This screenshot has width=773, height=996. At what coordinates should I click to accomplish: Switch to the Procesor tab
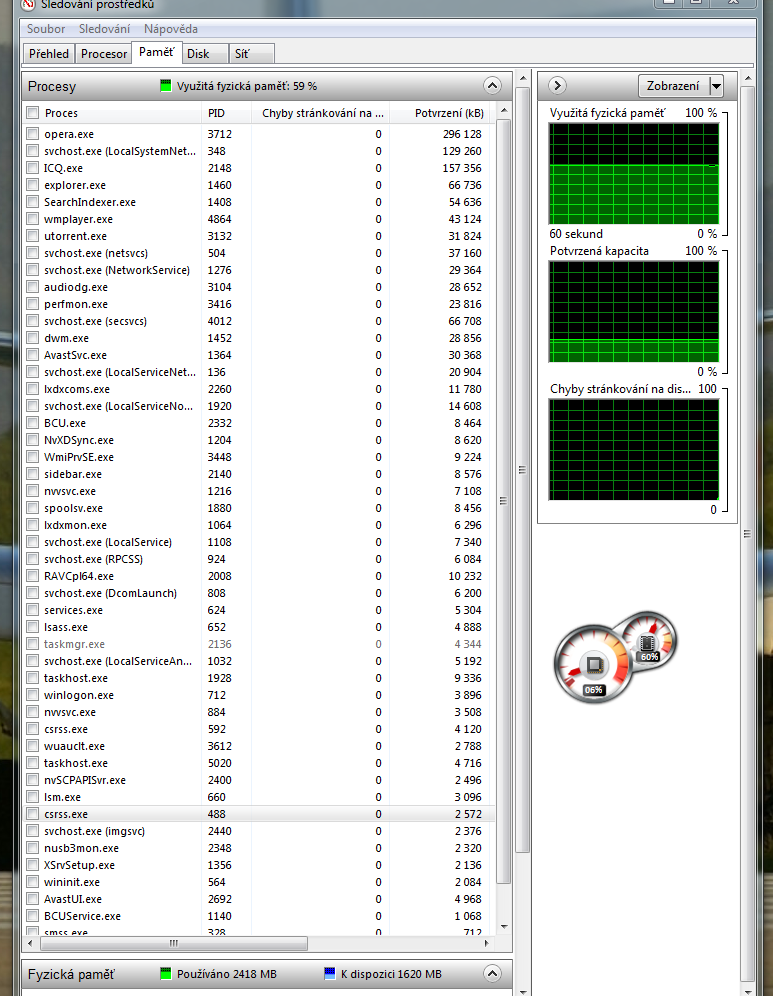104,53
